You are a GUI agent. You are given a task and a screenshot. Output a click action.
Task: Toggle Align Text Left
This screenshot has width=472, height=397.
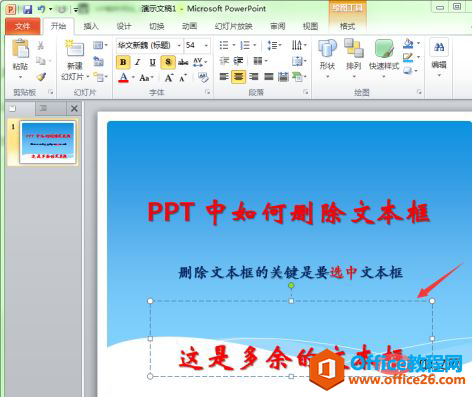click(x=224, y=77)
